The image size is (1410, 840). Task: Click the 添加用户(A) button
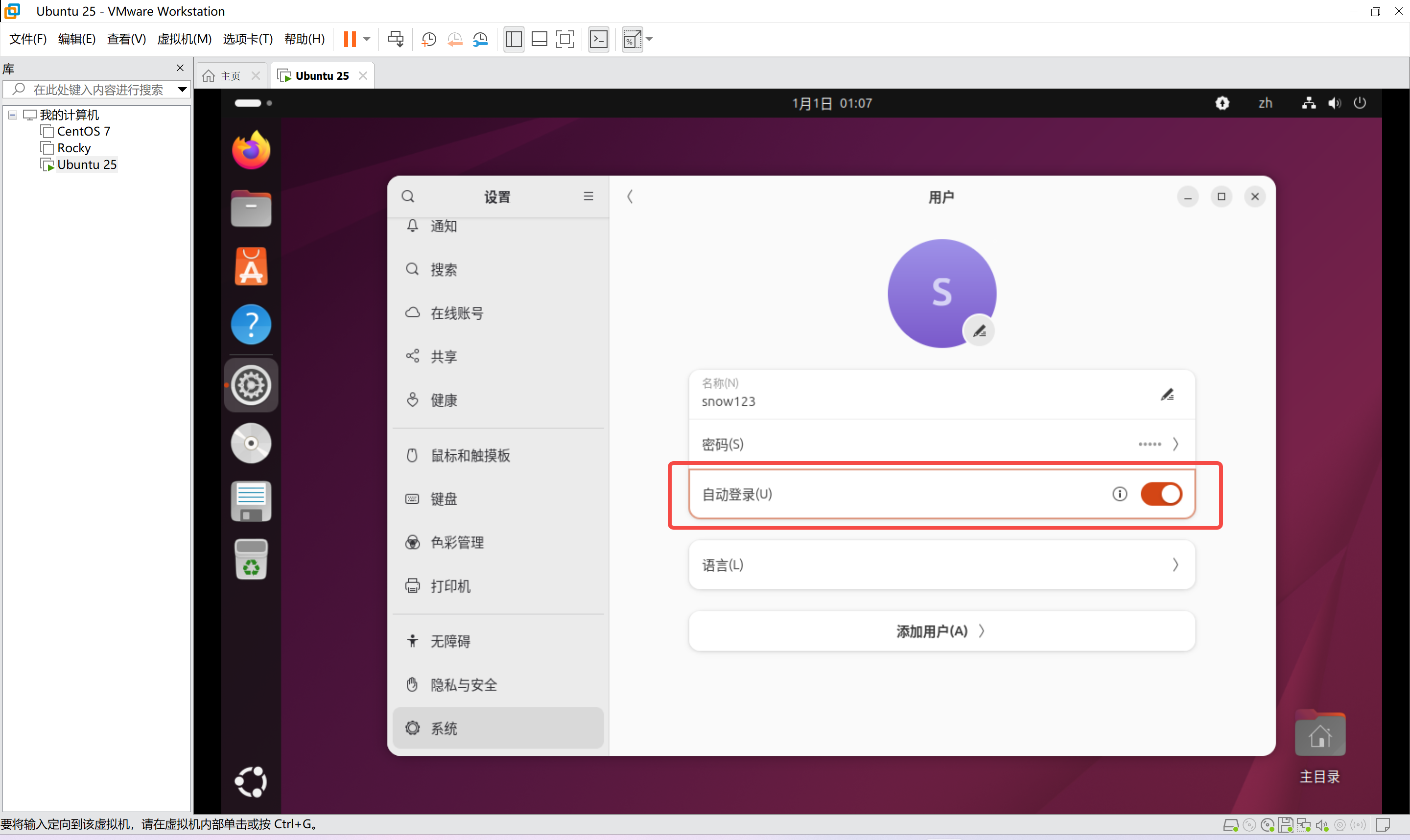pos(941,631)
